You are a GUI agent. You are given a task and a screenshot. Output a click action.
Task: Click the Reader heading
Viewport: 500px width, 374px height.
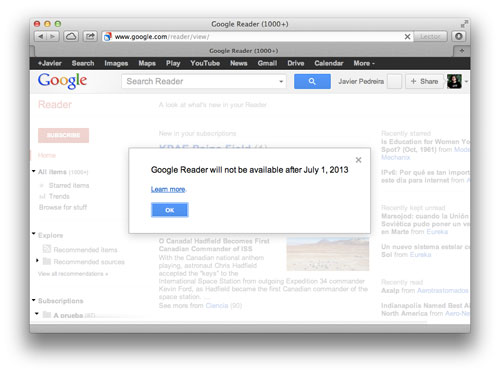point(55,105)
